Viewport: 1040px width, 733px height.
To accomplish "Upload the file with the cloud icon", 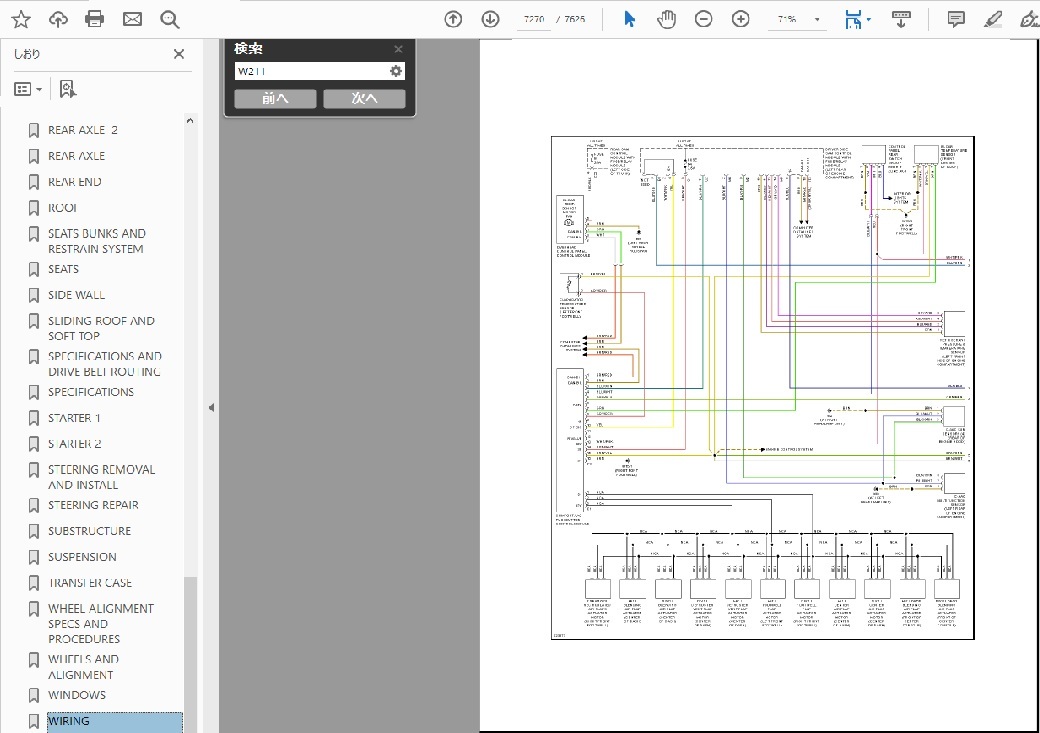I will coord(58,19).
